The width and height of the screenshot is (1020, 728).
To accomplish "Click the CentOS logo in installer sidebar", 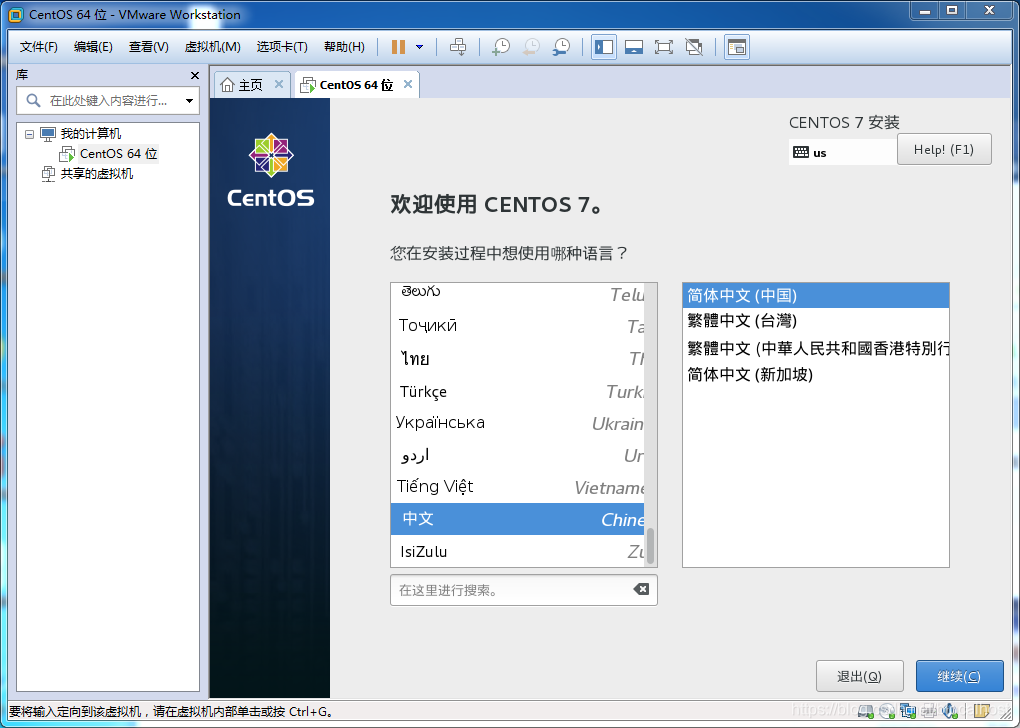I will (x=271, y=170).
